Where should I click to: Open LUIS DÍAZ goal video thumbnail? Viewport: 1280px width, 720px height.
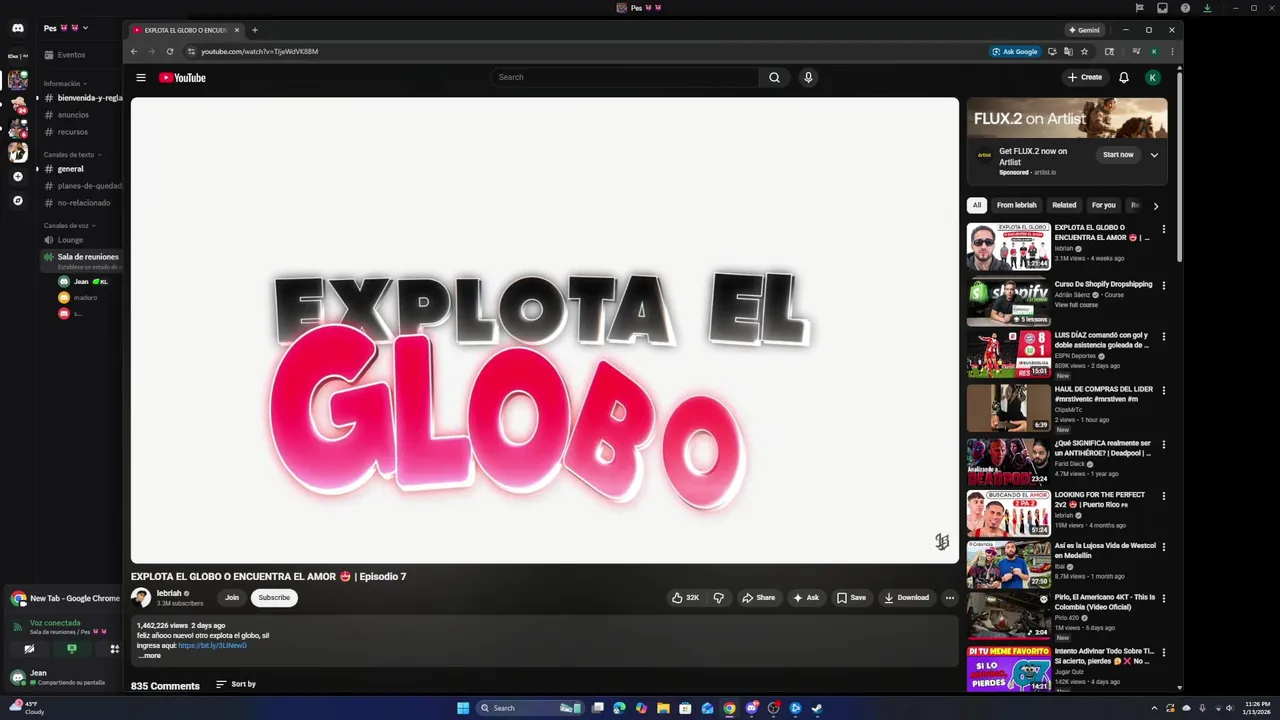pos(1008,355)
